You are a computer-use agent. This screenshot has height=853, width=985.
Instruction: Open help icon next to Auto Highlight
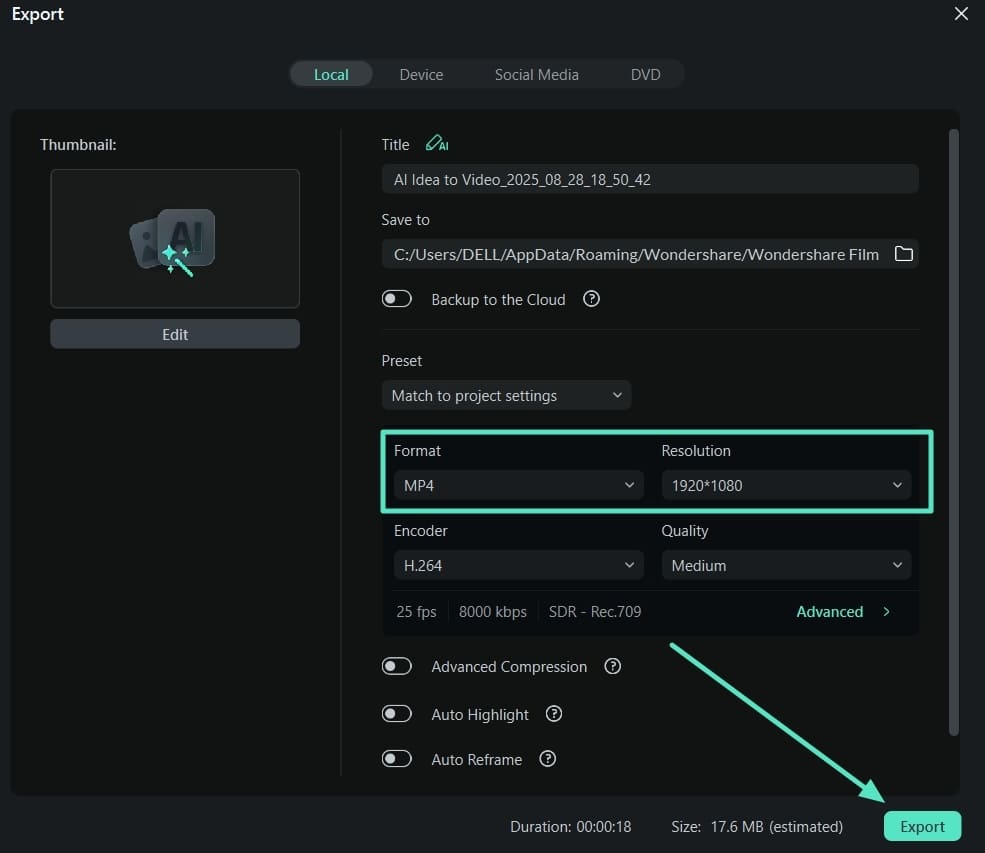pos(553,714)
